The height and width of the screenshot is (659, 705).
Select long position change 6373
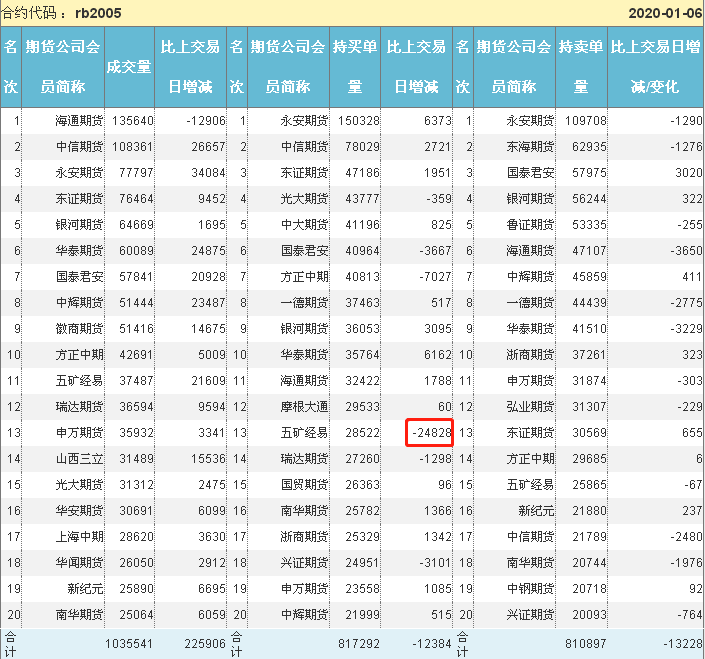(x=437, y=121)
